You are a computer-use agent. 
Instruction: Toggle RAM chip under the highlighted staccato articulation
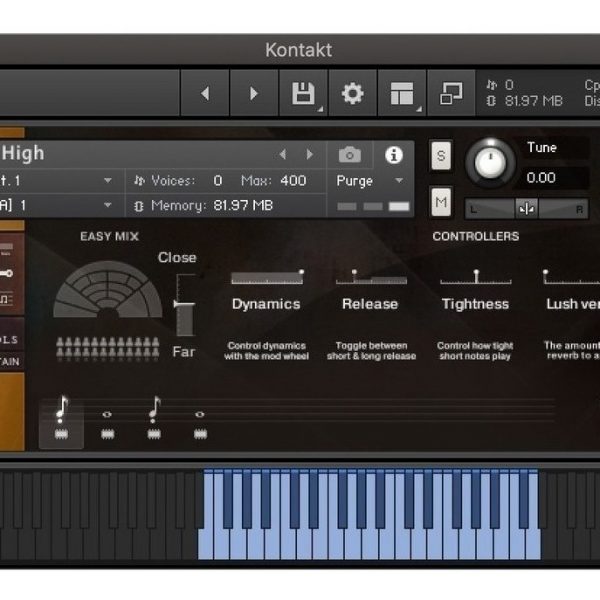point(61,434)
